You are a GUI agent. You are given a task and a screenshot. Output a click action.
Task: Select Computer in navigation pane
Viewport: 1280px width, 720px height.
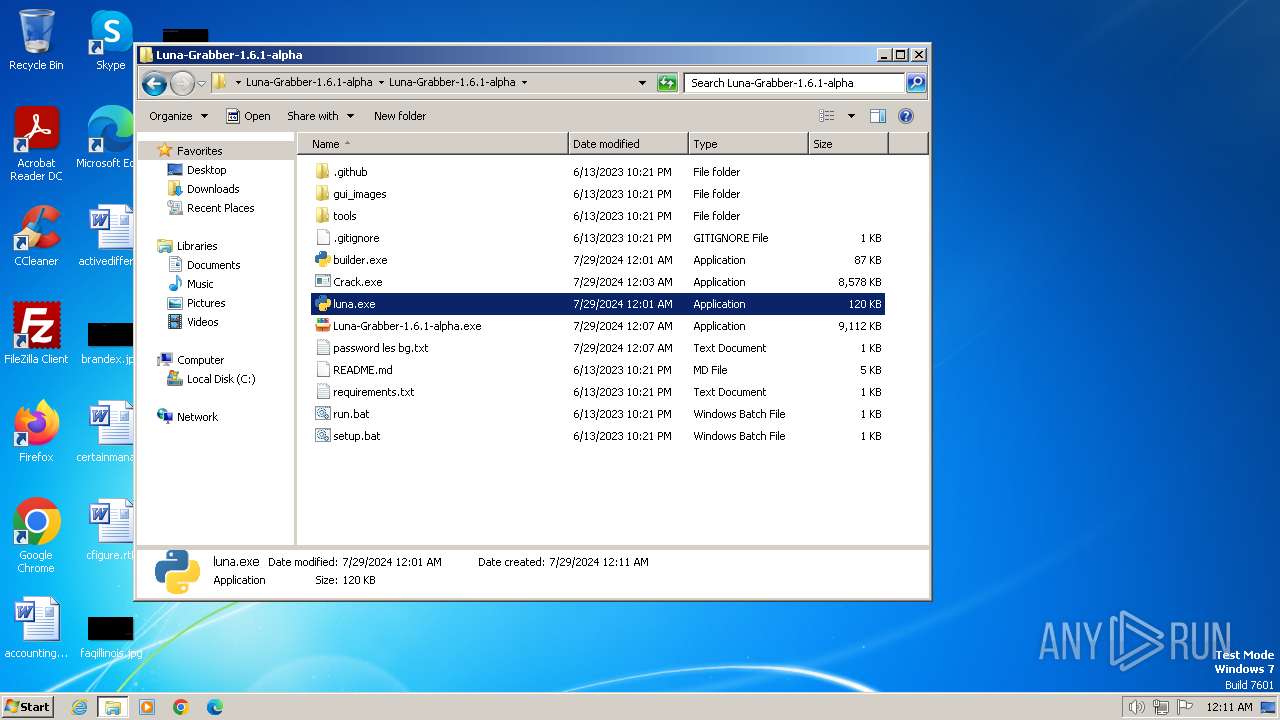pos(200,360)
